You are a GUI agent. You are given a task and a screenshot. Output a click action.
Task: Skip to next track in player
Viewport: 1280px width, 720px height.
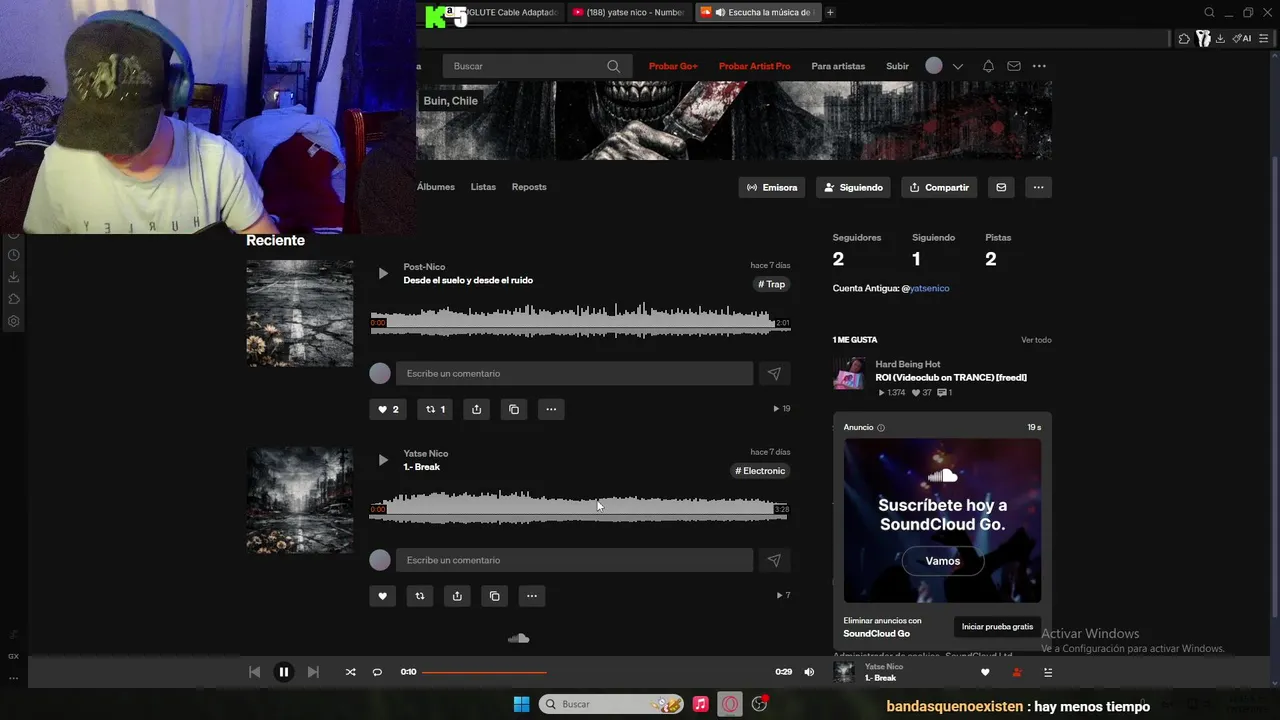click(313, 672)
